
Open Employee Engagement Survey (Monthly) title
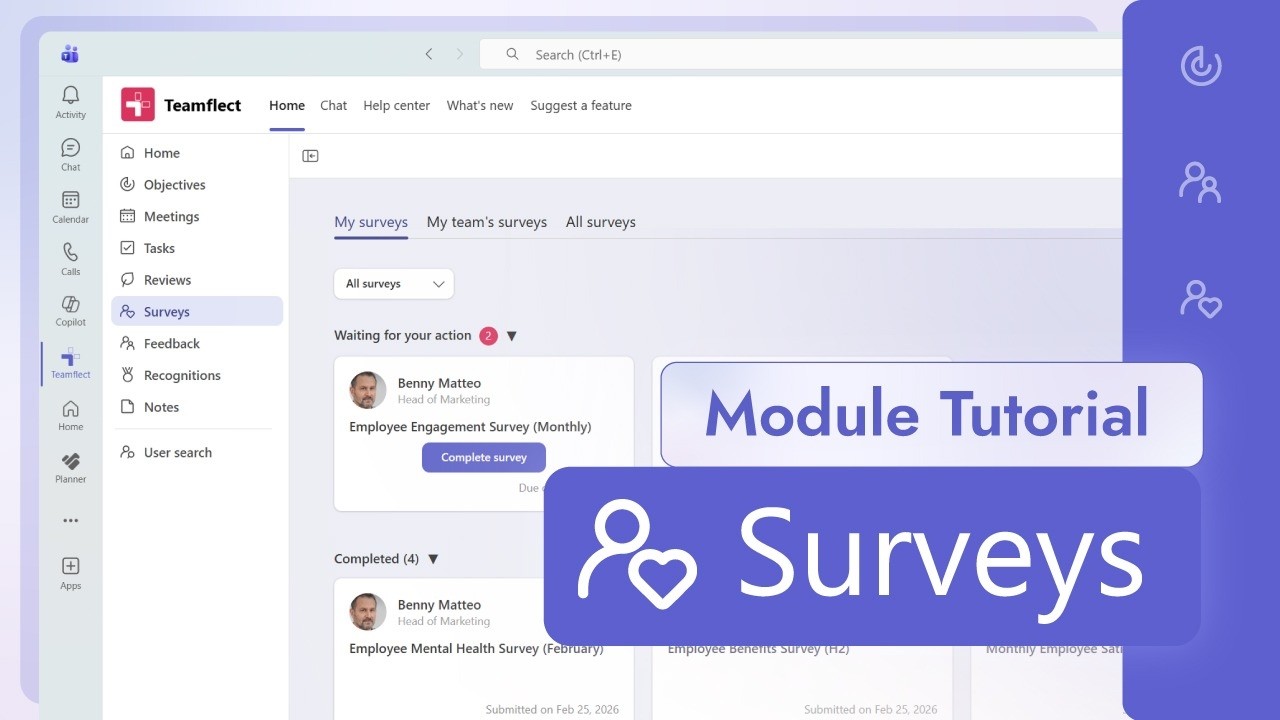click(470, 427)
